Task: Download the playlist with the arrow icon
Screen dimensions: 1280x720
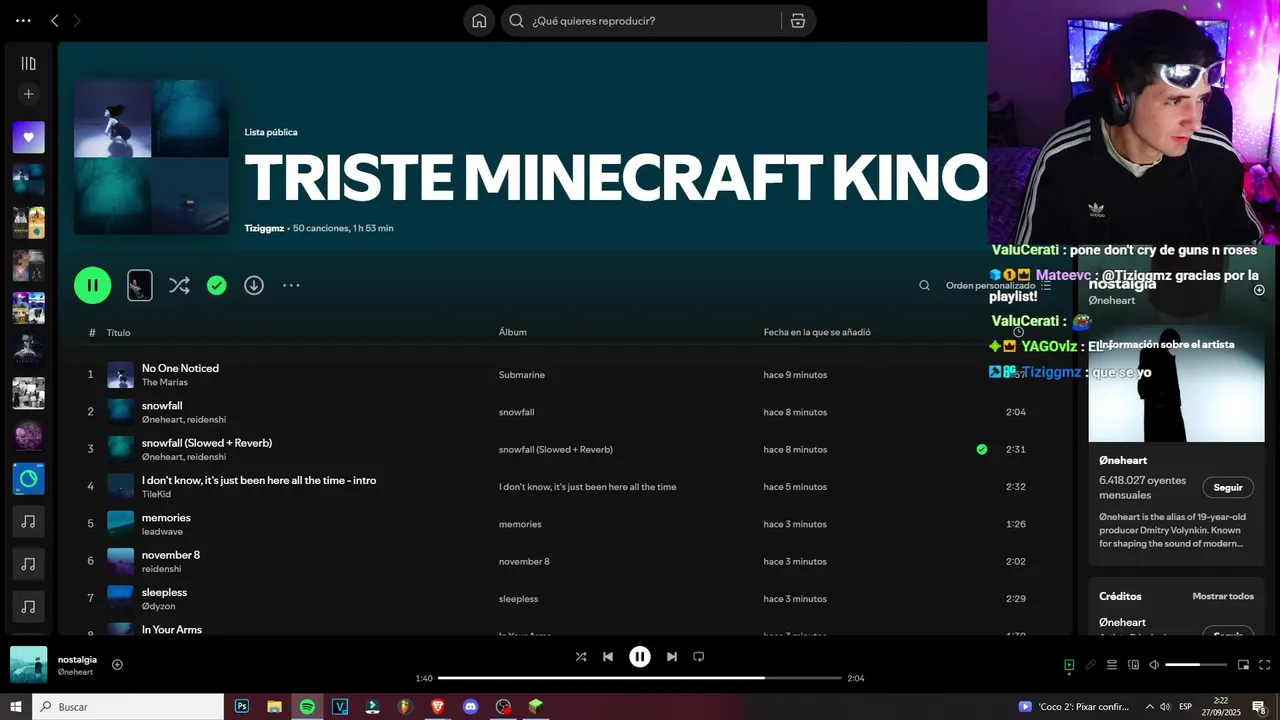Action: pyautogui.click(x=254, y=285)
